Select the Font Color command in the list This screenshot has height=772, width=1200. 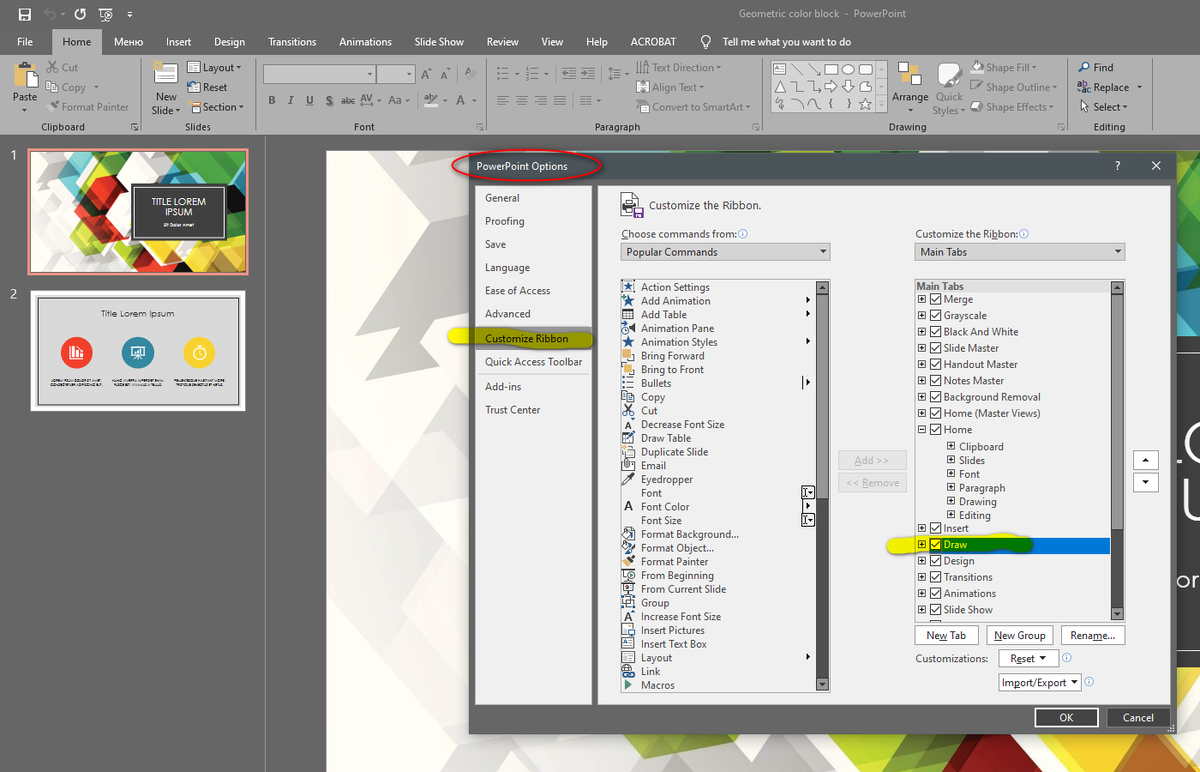[665, 507]
